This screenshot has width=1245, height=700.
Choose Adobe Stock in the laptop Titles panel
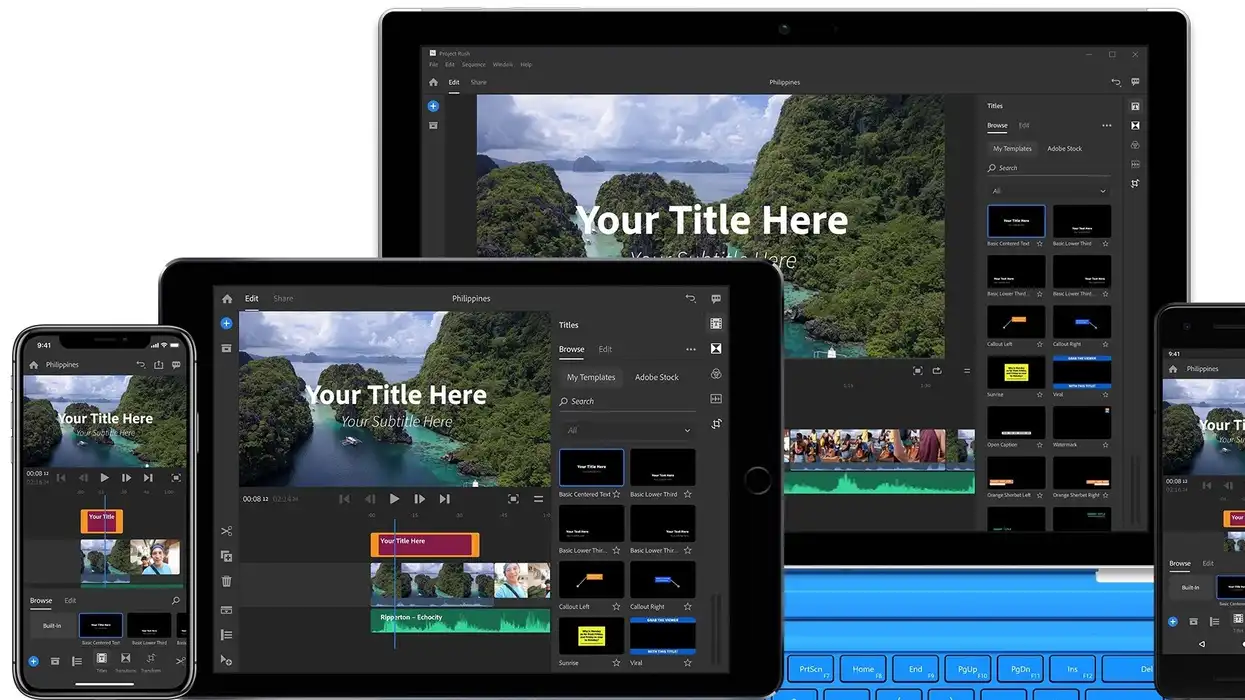click(1064, 149)
